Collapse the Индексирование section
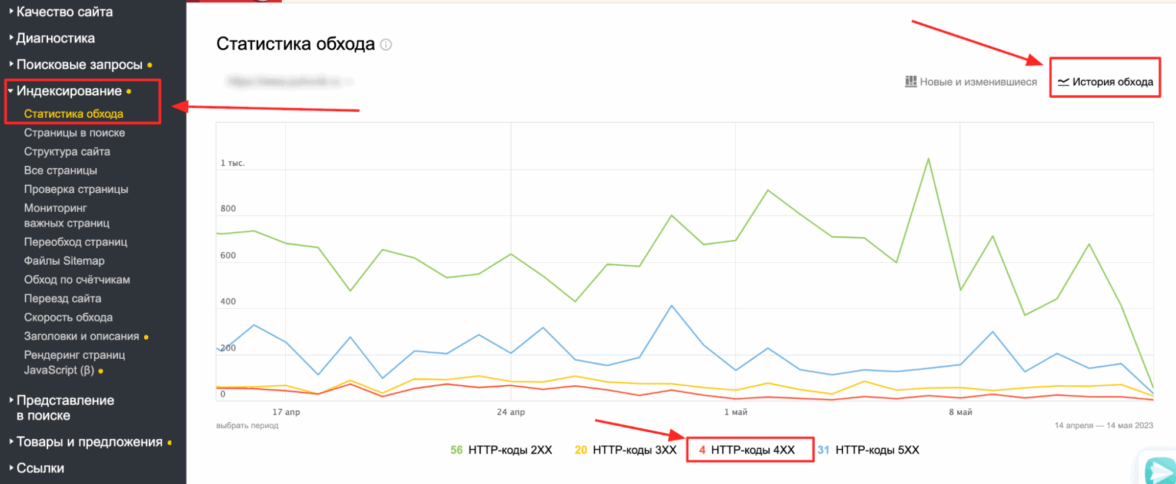 click(x=69, y=91)
